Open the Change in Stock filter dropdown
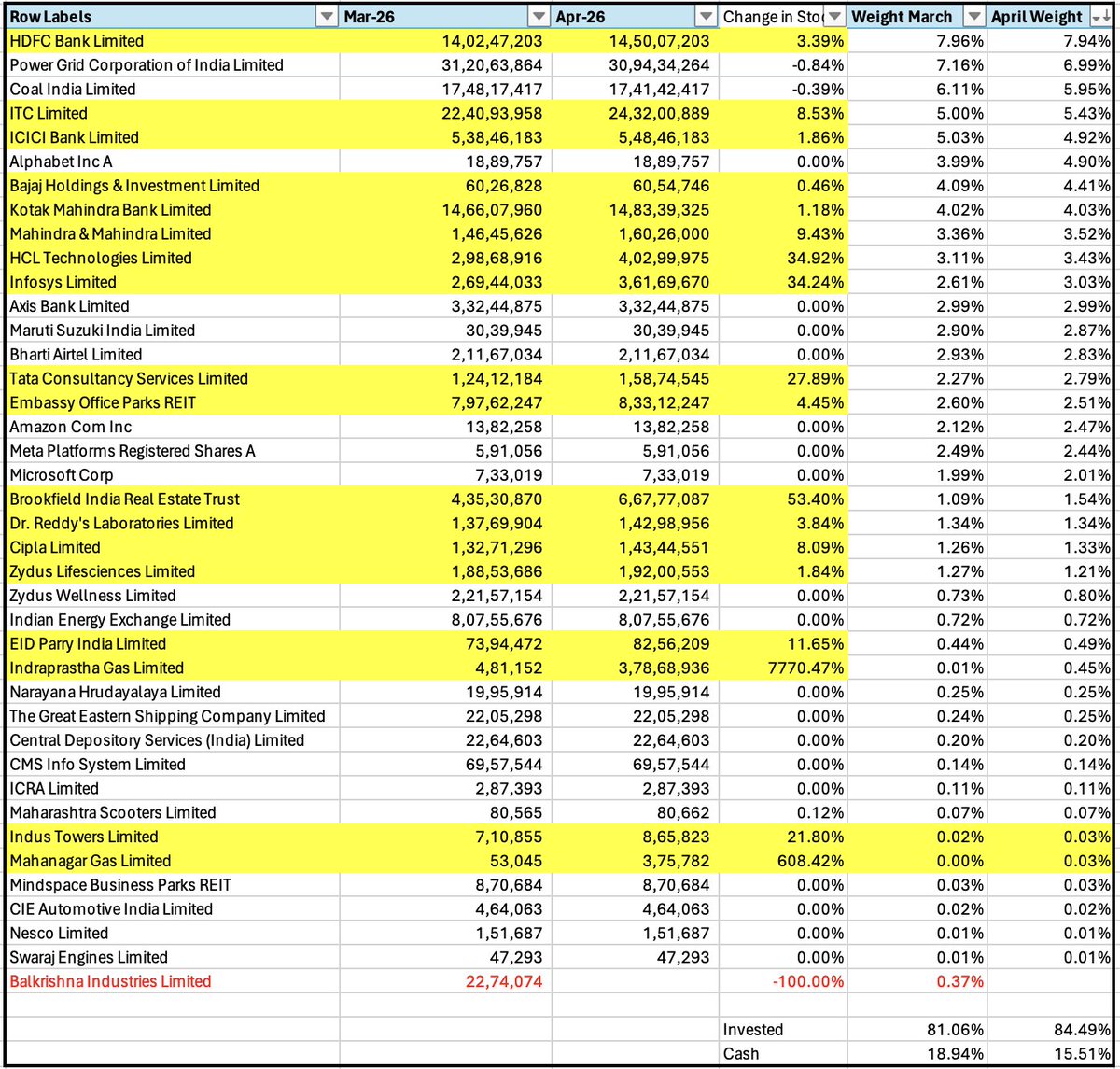The image size is (1120, 1069). [x=835, y=17]
